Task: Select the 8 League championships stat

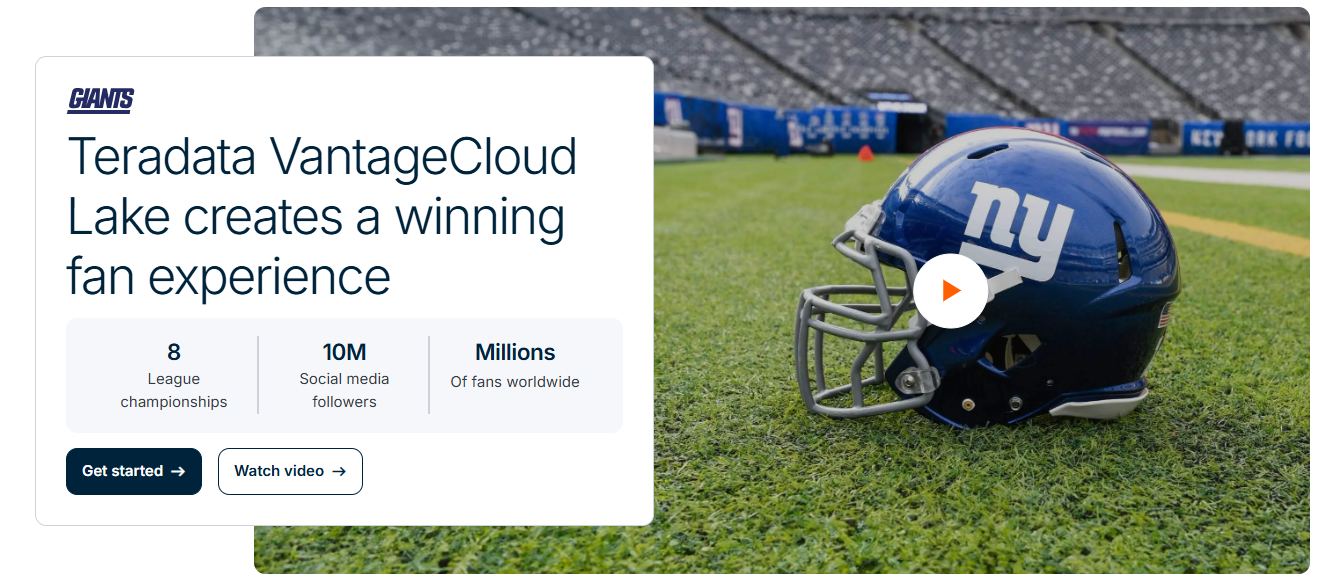Action: 174,375
